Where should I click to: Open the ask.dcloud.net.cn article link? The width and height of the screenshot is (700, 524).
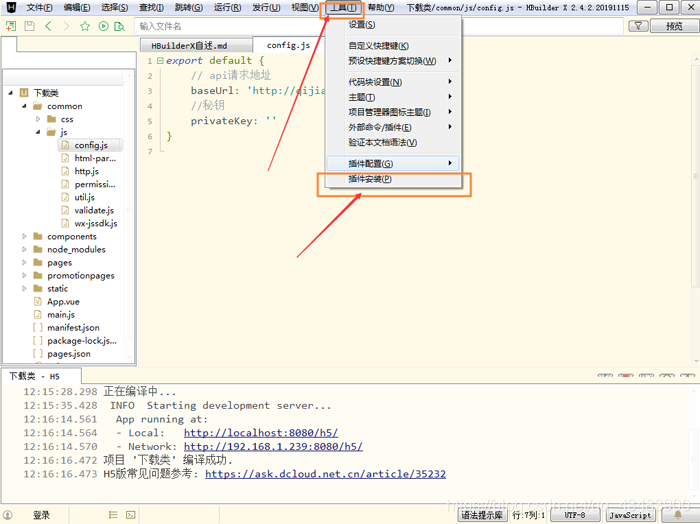point(325,474)
